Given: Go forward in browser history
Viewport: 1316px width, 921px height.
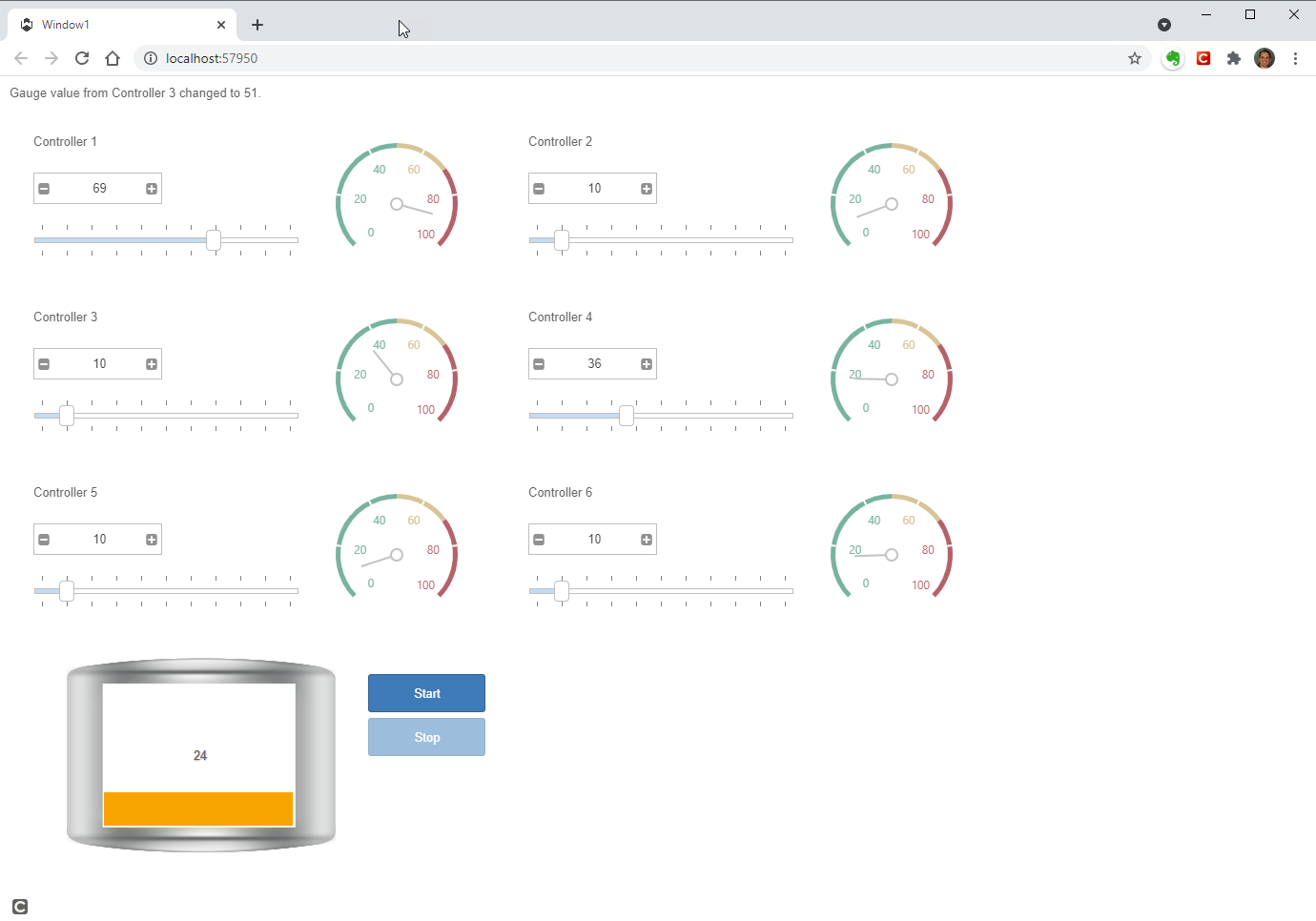Looking at the screenshot, I should click(51, 58).
